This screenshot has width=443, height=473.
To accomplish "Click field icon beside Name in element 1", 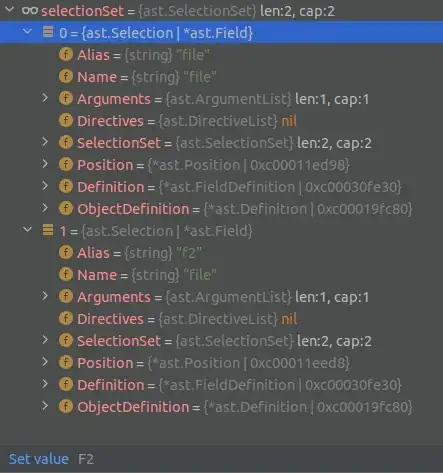I will pyautogui.click(x=66, y=274).
